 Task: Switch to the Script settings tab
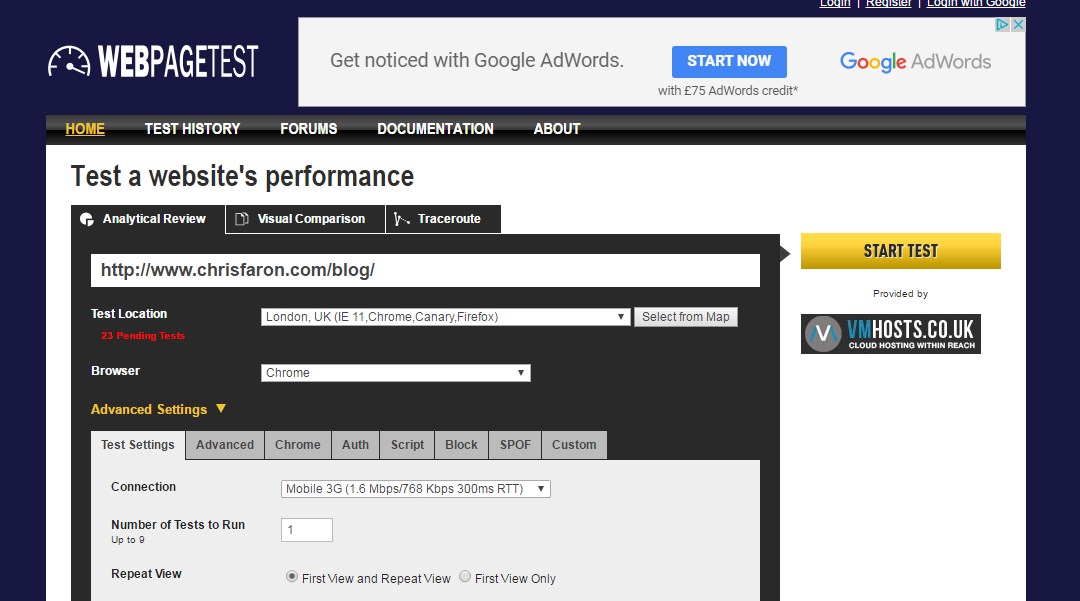pyautogui.click(x=407, y=445)
